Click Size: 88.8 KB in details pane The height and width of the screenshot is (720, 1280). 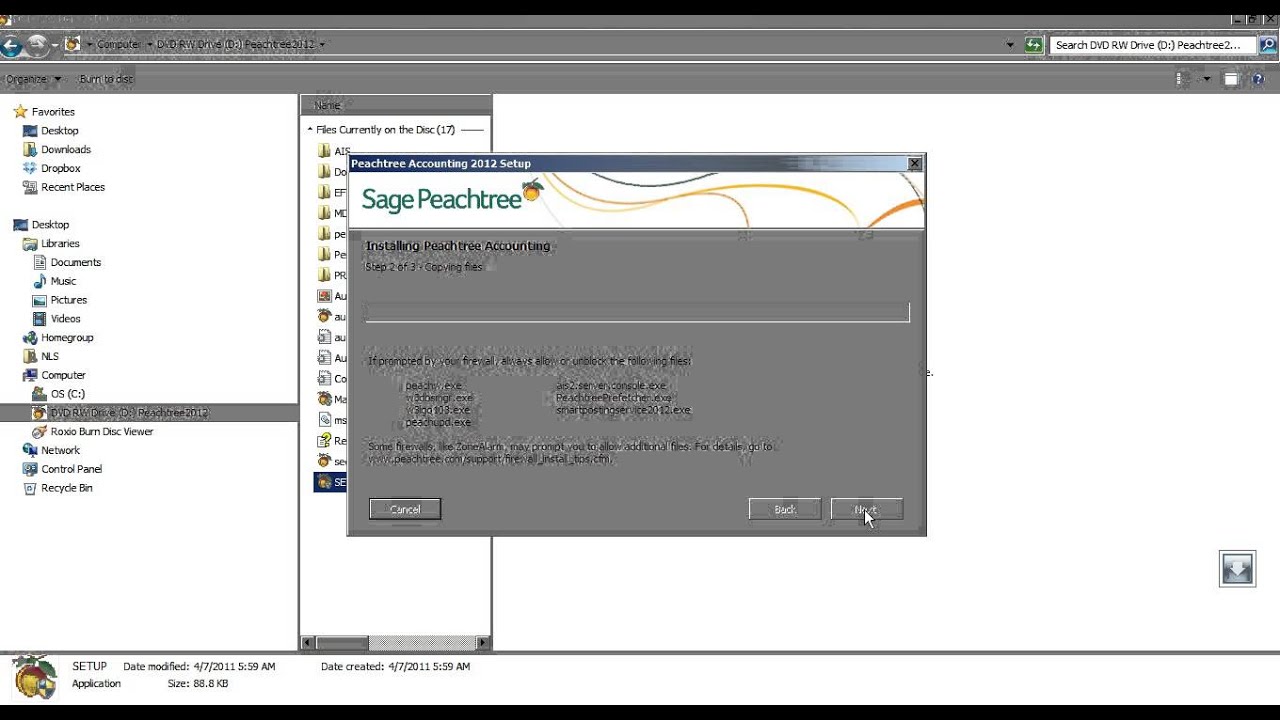click(x=197, y=684)
